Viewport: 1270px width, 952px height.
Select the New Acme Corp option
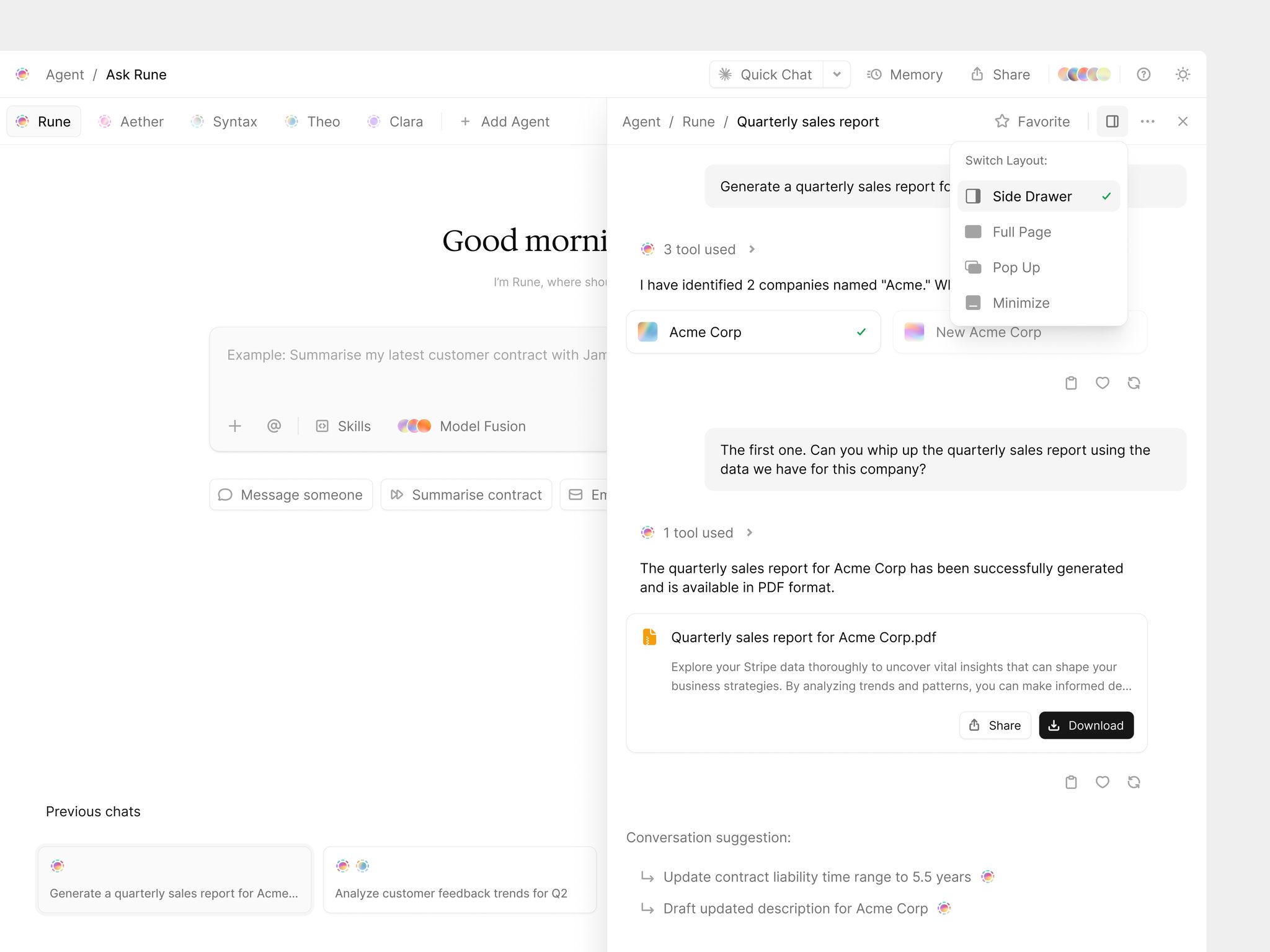click(x=1020, y=332)
